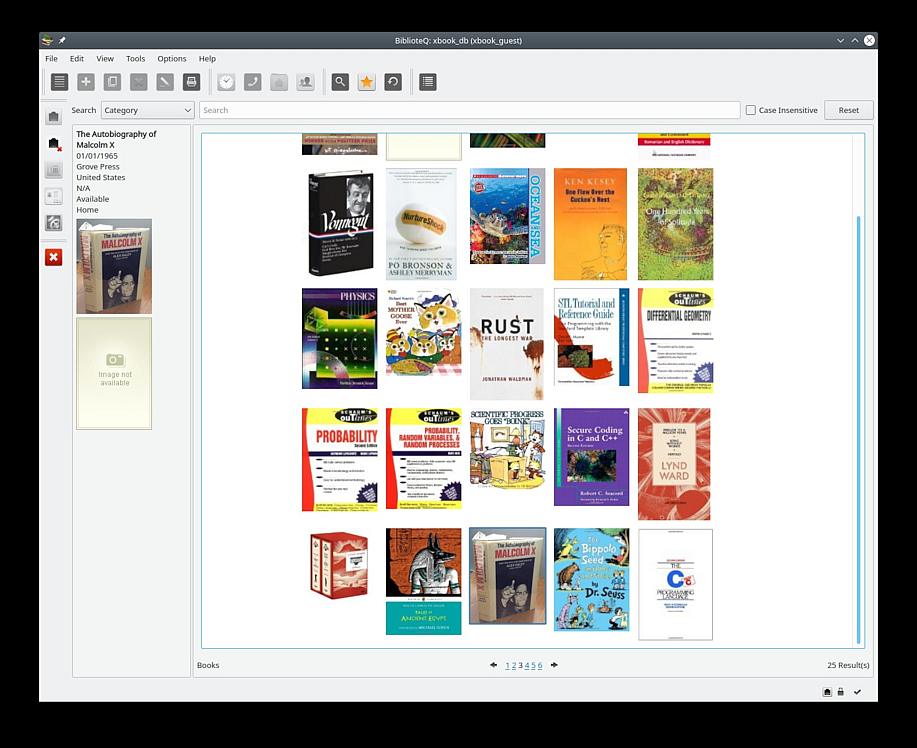The image size is (917, 748).
Task: Select the Differential Geometry book cover
Action: 675,340
